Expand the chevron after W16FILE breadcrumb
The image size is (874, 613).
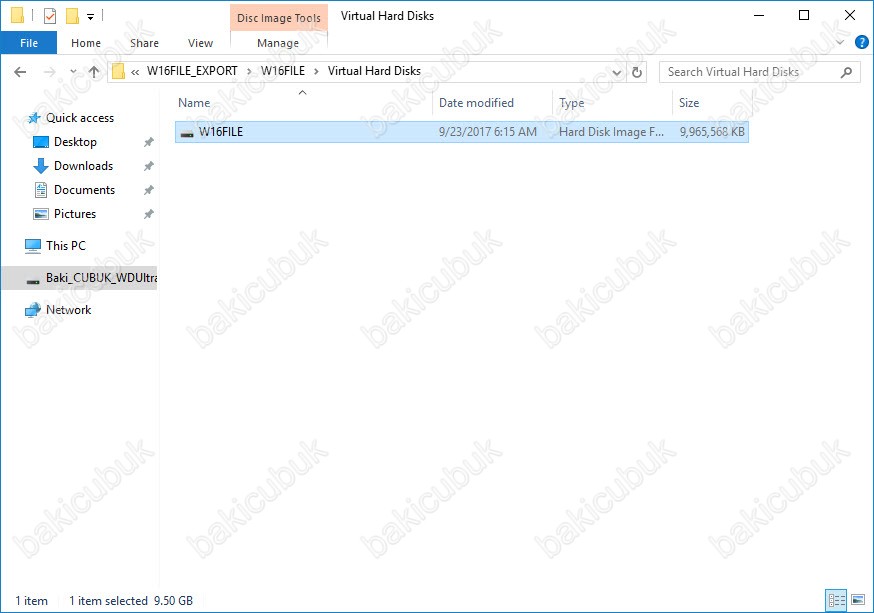316,71
